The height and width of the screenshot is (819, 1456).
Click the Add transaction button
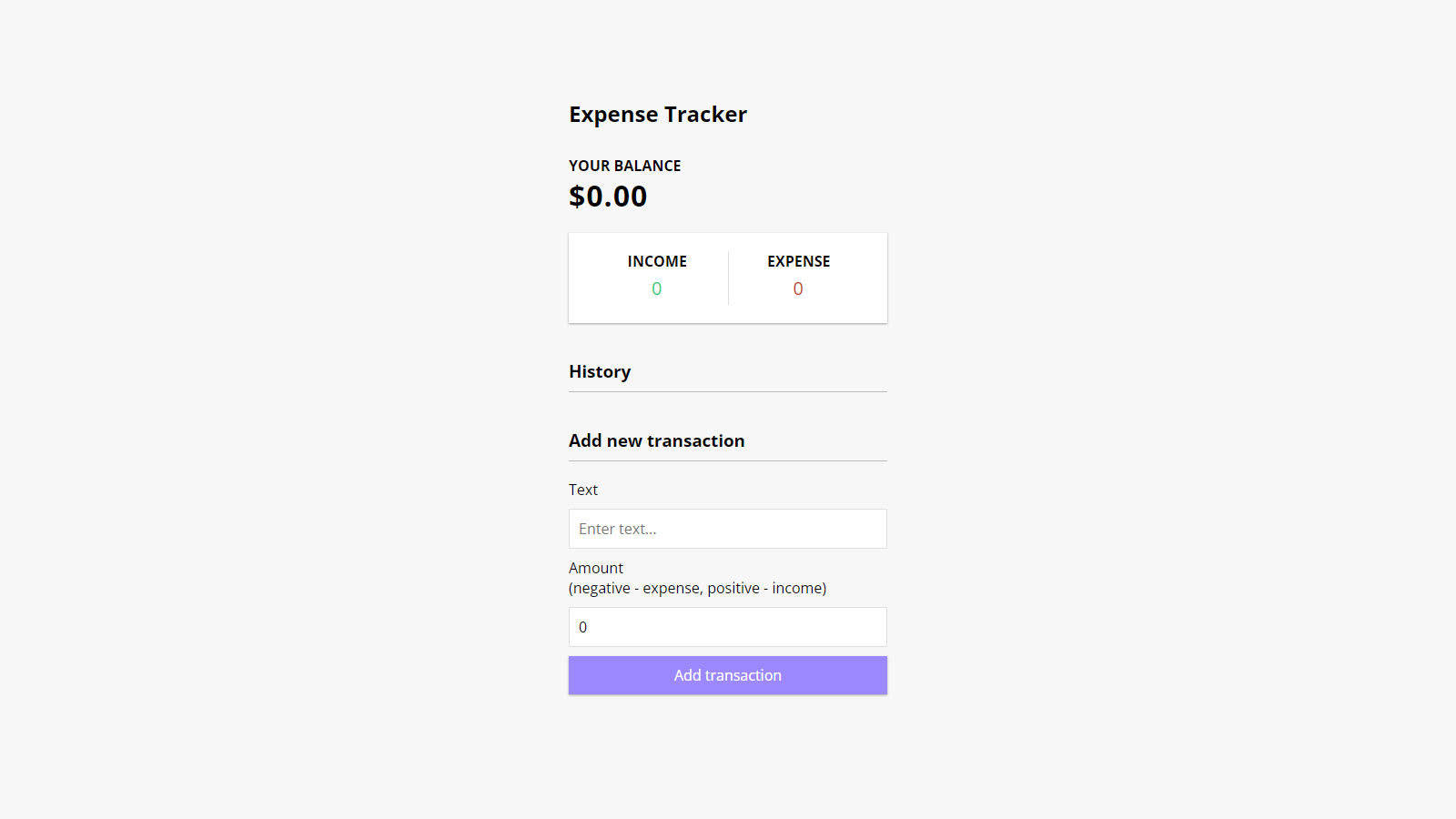(727, 675)
